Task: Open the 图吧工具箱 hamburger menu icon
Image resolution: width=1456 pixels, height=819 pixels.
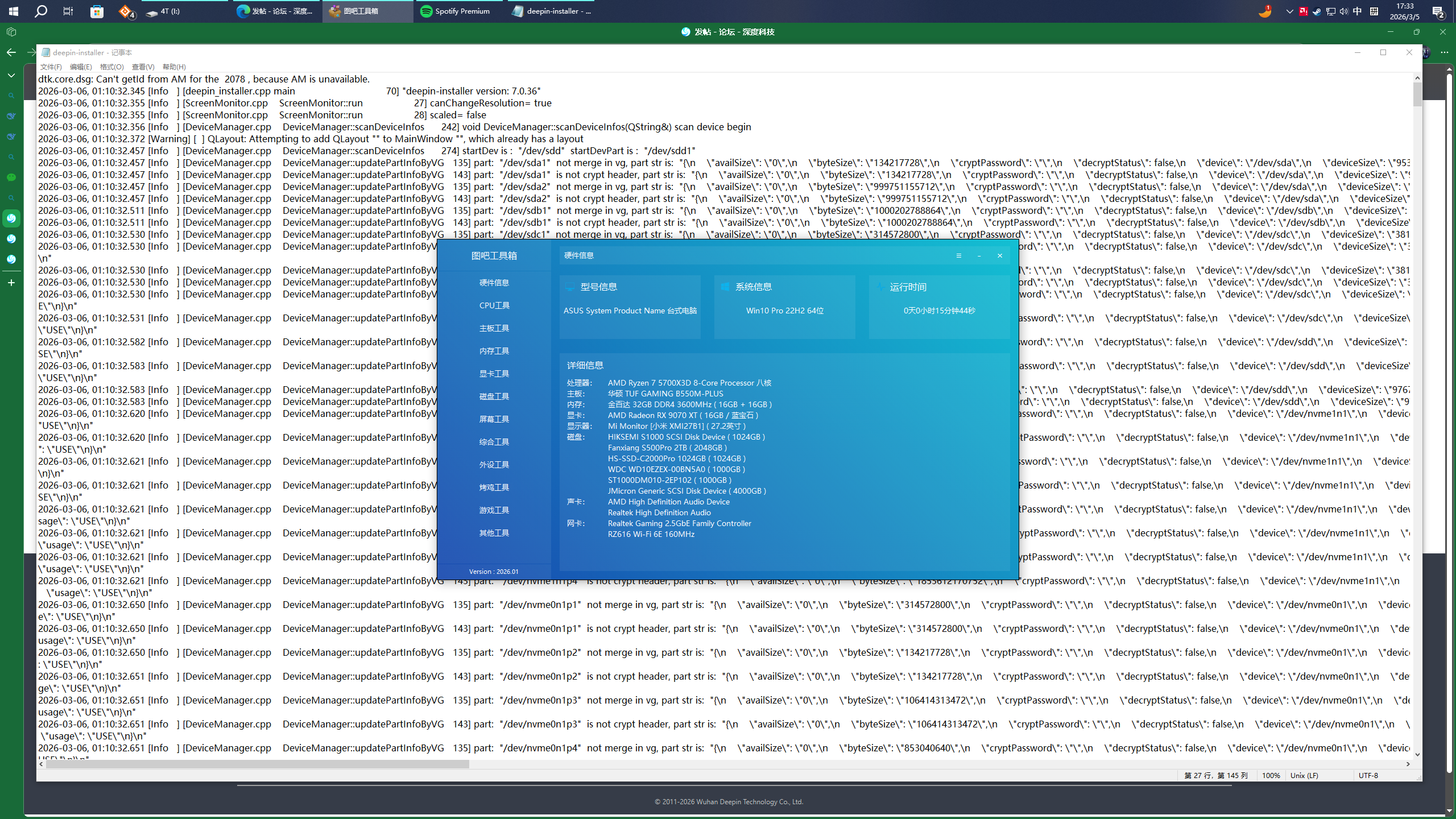Action: coord(959,256)
